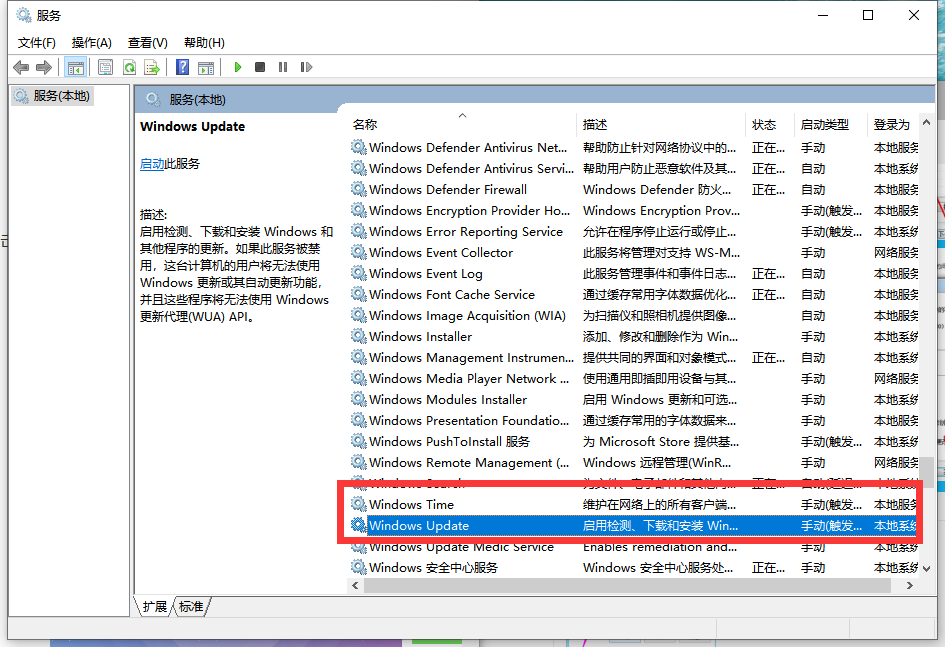Switch to the 标准 tab
The image size is (945, 647).
click(x=192, y=607)
